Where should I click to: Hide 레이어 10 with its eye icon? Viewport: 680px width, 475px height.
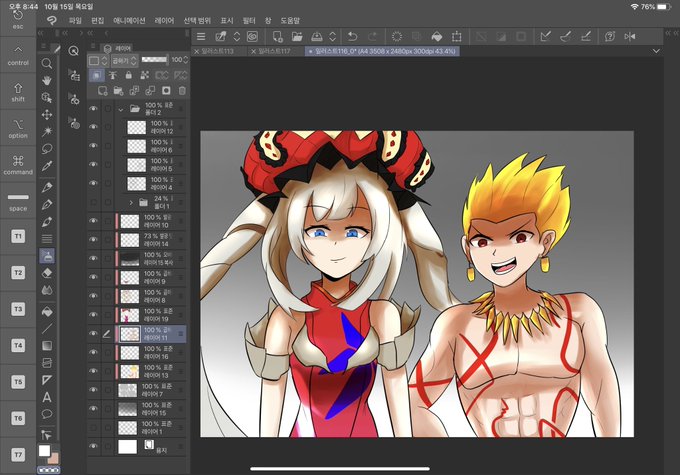93,221
